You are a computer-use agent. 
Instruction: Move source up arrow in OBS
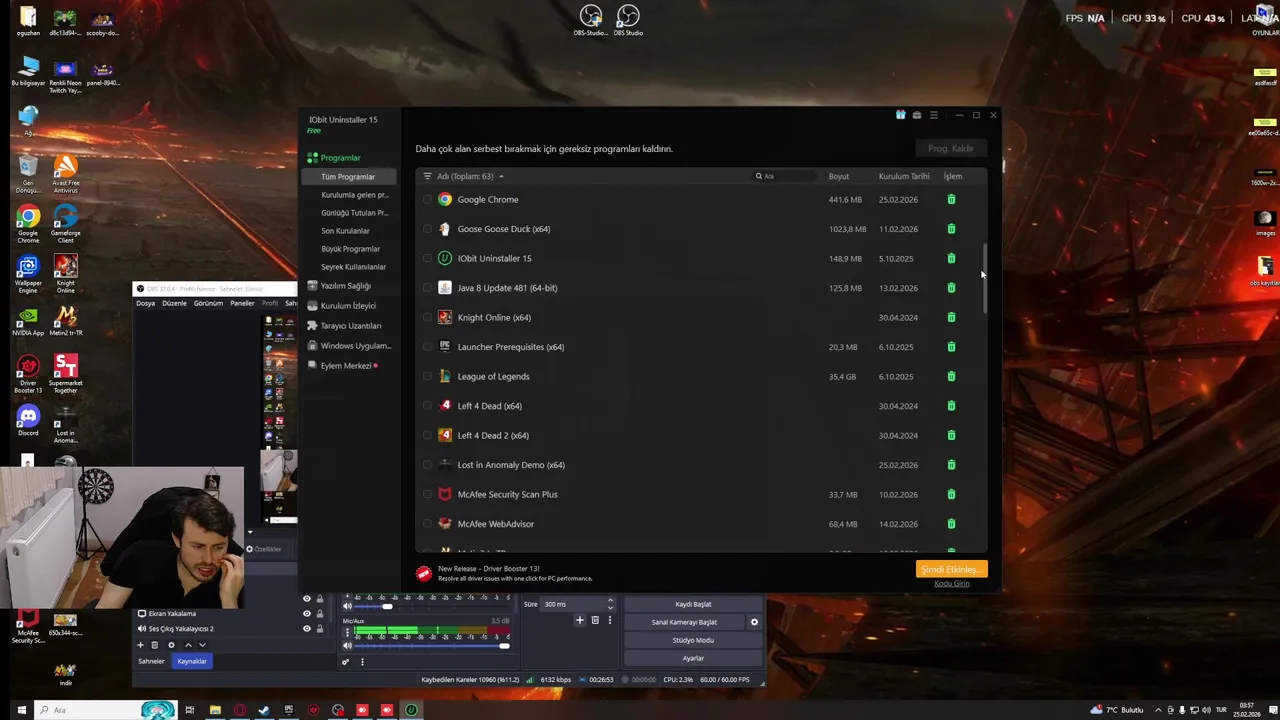point(187,645)
